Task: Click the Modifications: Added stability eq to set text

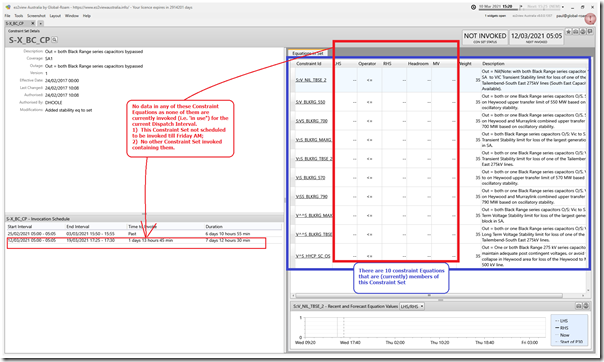Action: pos(69,110)
